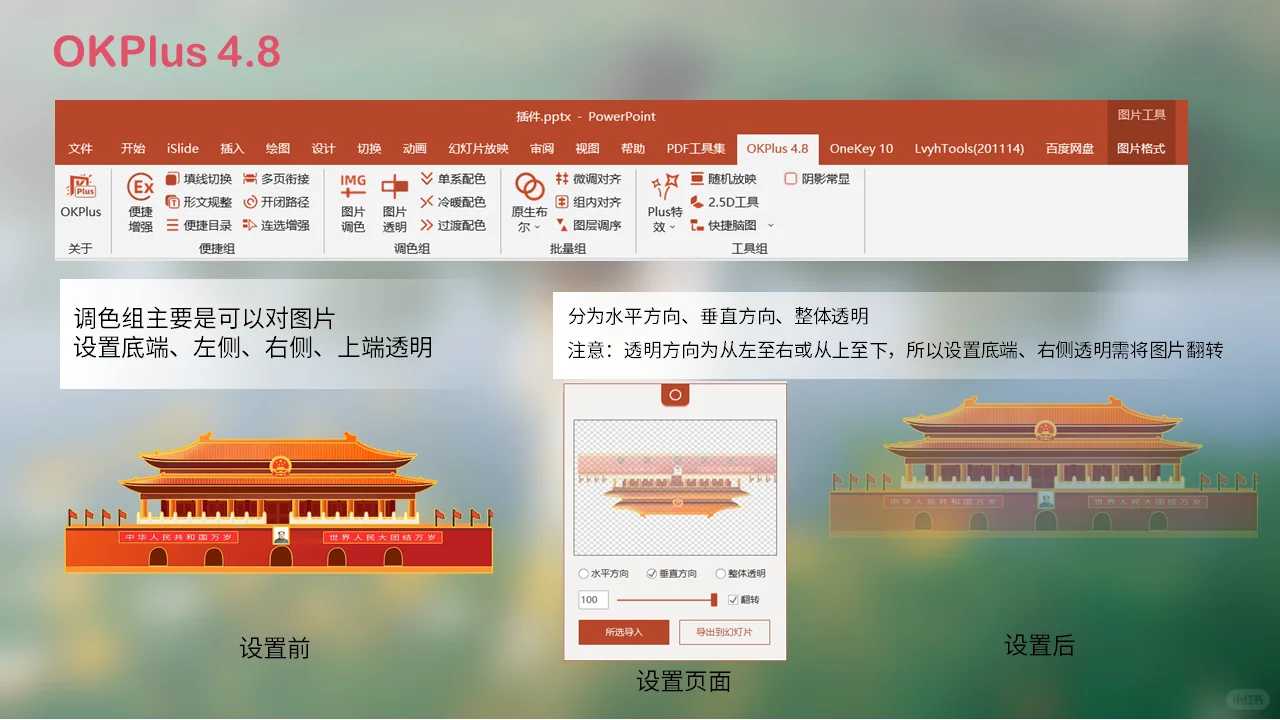Image resolution: width=1280 pixels, height=720 pixels.
Task: Apply 单系配色 color scheme
Action: [453, 179]
